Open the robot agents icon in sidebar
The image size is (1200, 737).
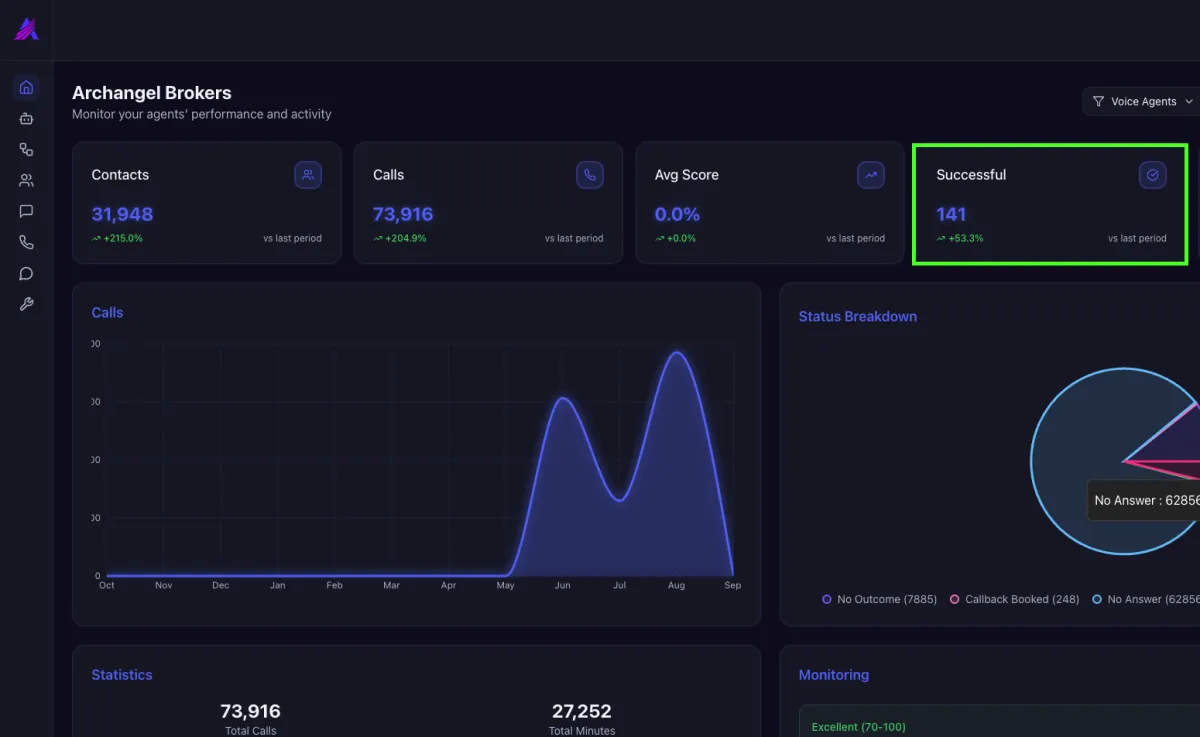[x=26, y=119]
